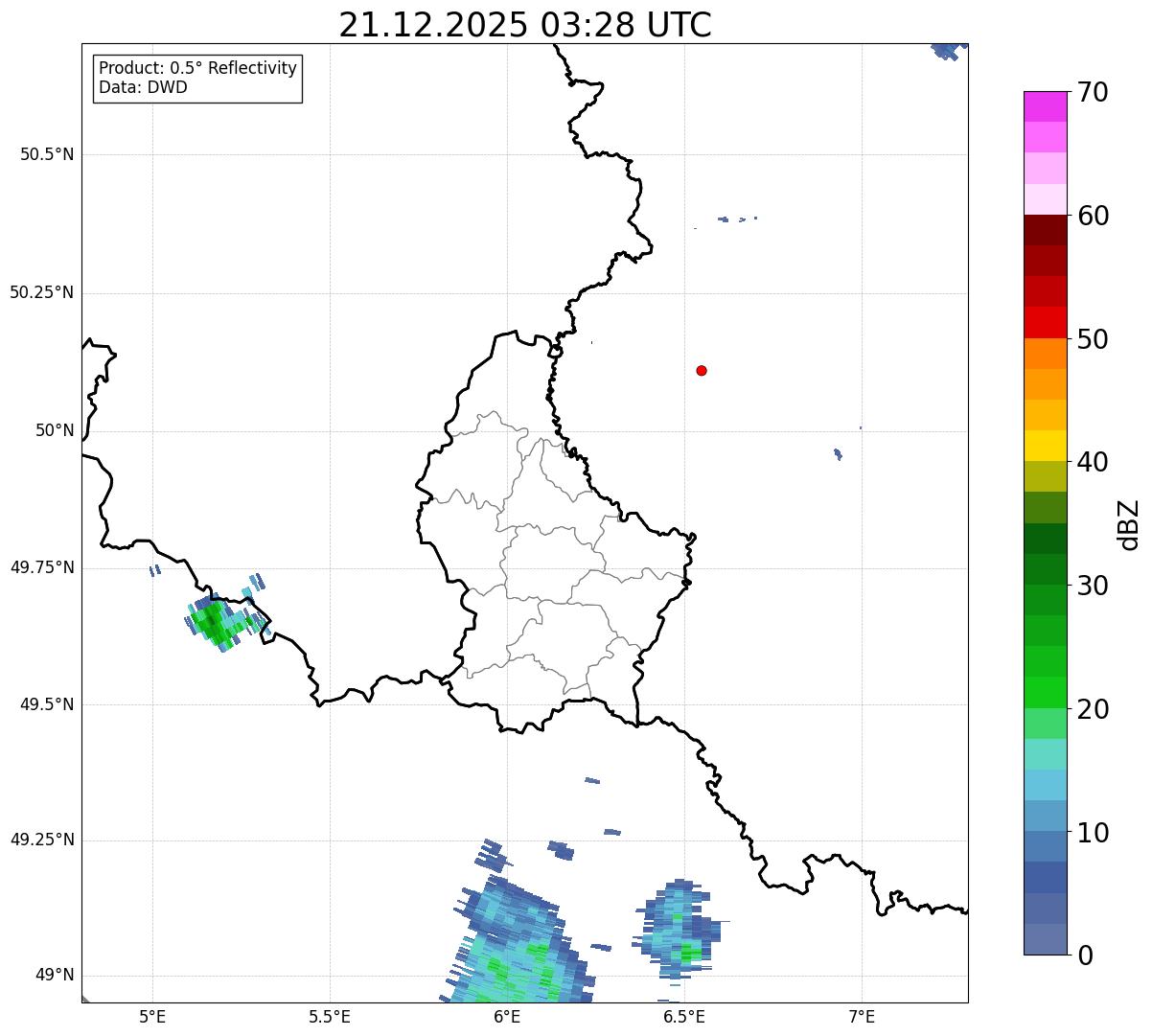Click the olive colorbar segment below 40
The height and width of the screenshot is (1036, 1152).
(1045, 476)
